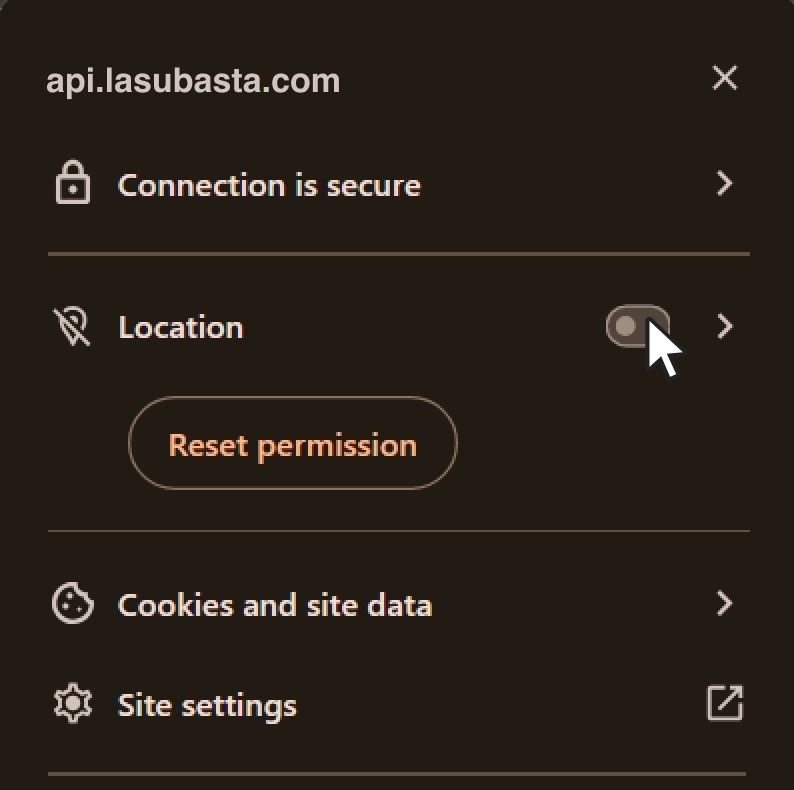Open Site settings via the external-link icon
This screenshot has height=790, width=794.
click(724, 703)
